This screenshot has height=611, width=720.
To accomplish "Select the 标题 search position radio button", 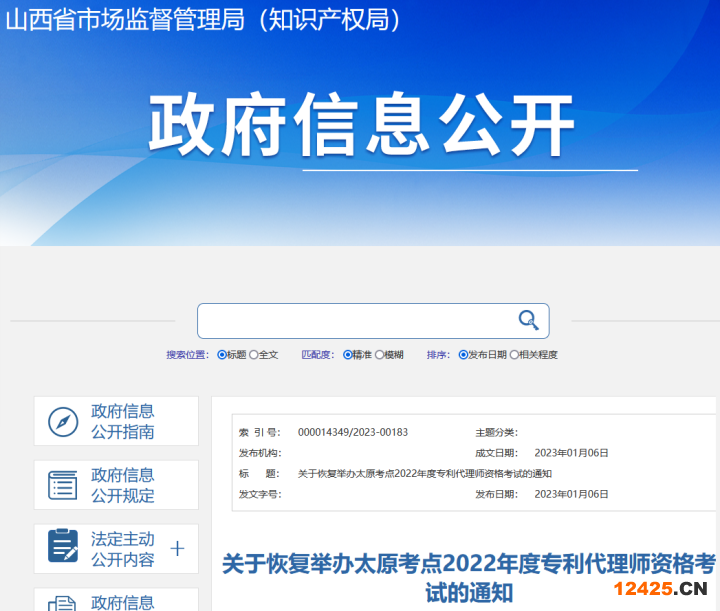I will [x=222, y=355].
